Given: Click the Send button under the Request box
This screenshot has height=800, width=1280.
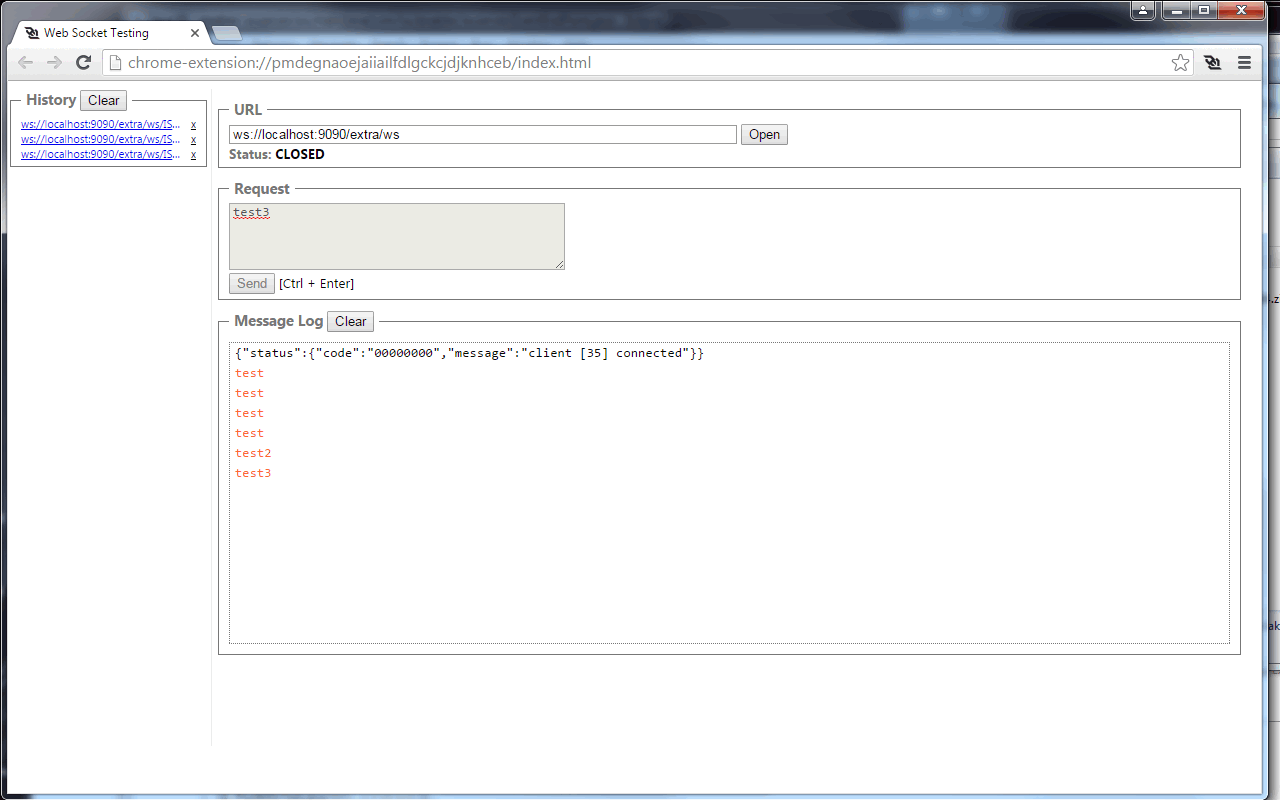Looking at the screenshot, I should coord(251,283).
